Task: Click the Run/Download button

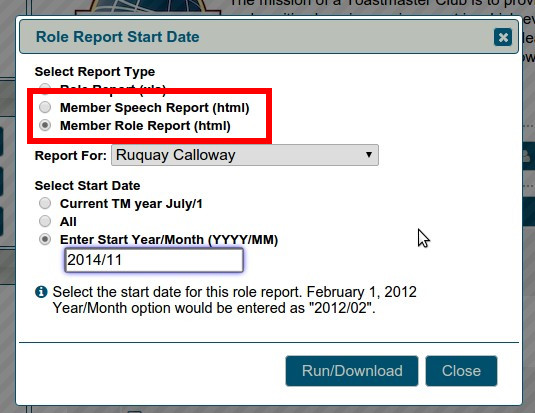Action: point(352,371)
